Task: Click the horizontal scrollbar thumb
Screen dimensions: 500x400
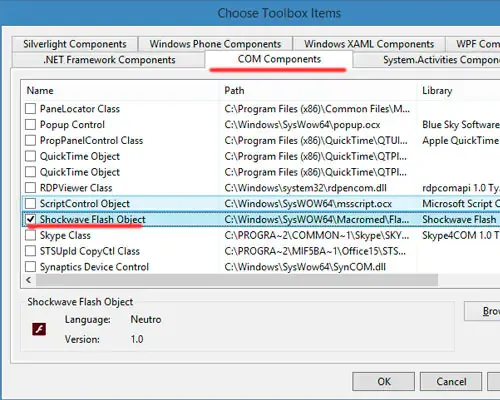Action: click(237, 280)
